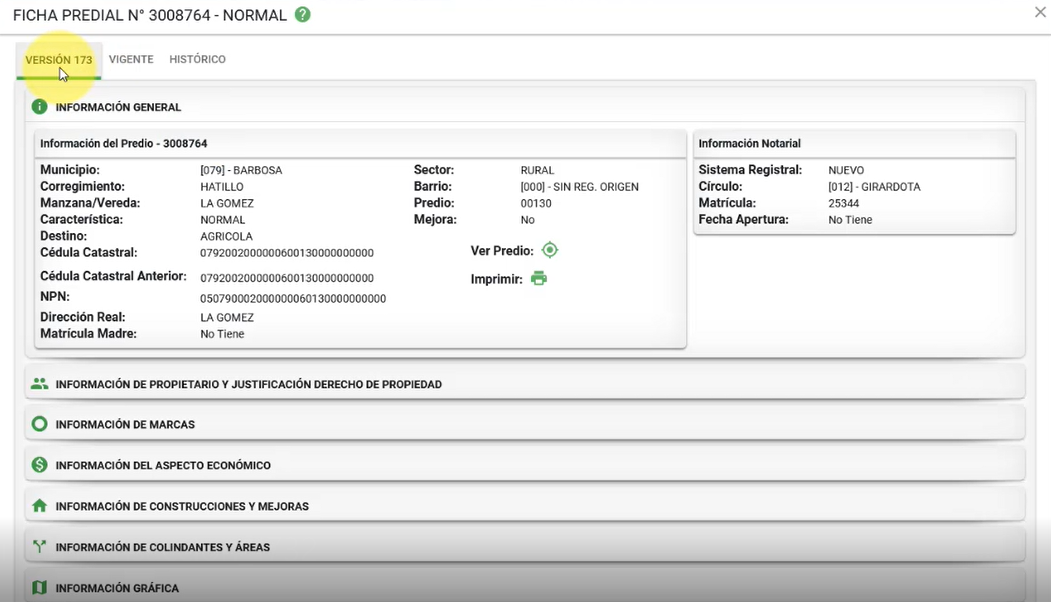
Task: Close the Ficha Predial dialog
Action: 1040,13
